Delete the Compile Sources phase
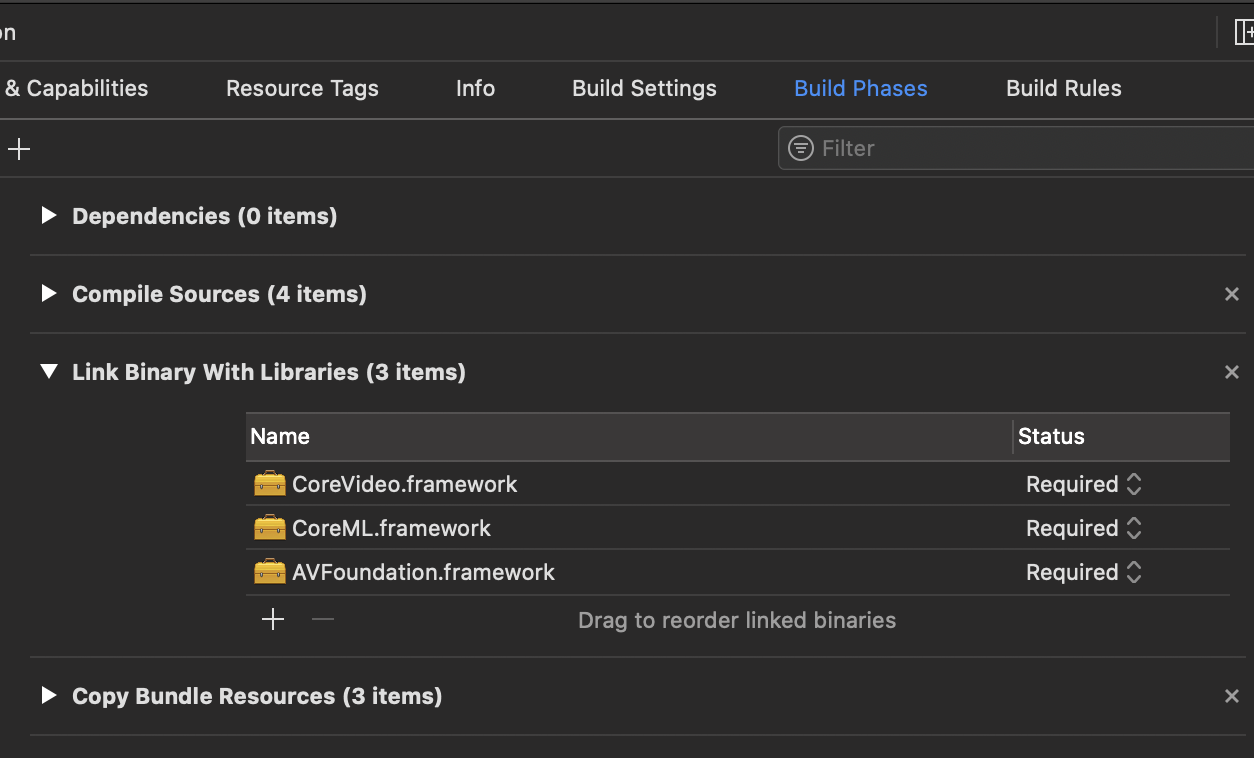The width and height of the screenshot is (1254, 758). [x=1232, y=294]
